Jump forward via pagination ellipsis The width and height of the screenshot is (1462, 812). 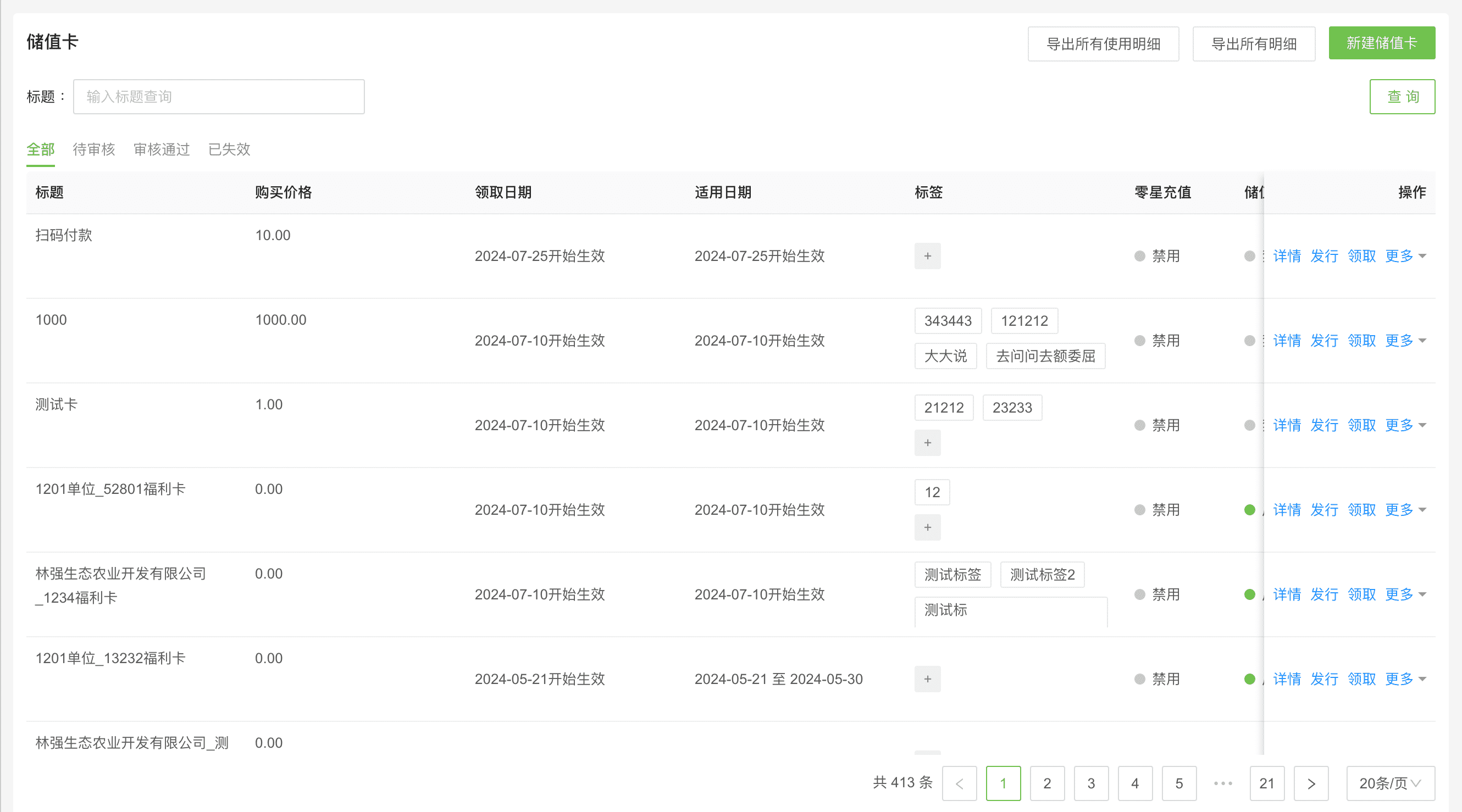(1222, 783)
